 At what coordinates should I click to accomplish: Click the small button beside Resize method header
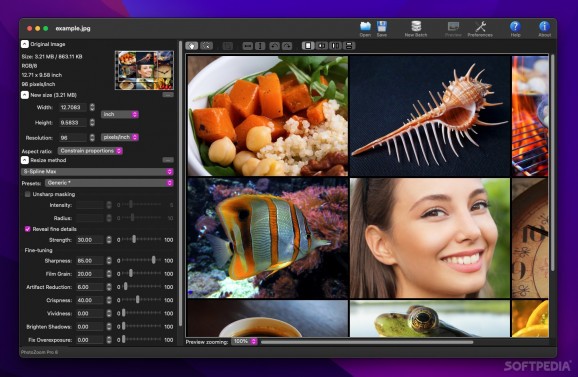coord(168,160)
